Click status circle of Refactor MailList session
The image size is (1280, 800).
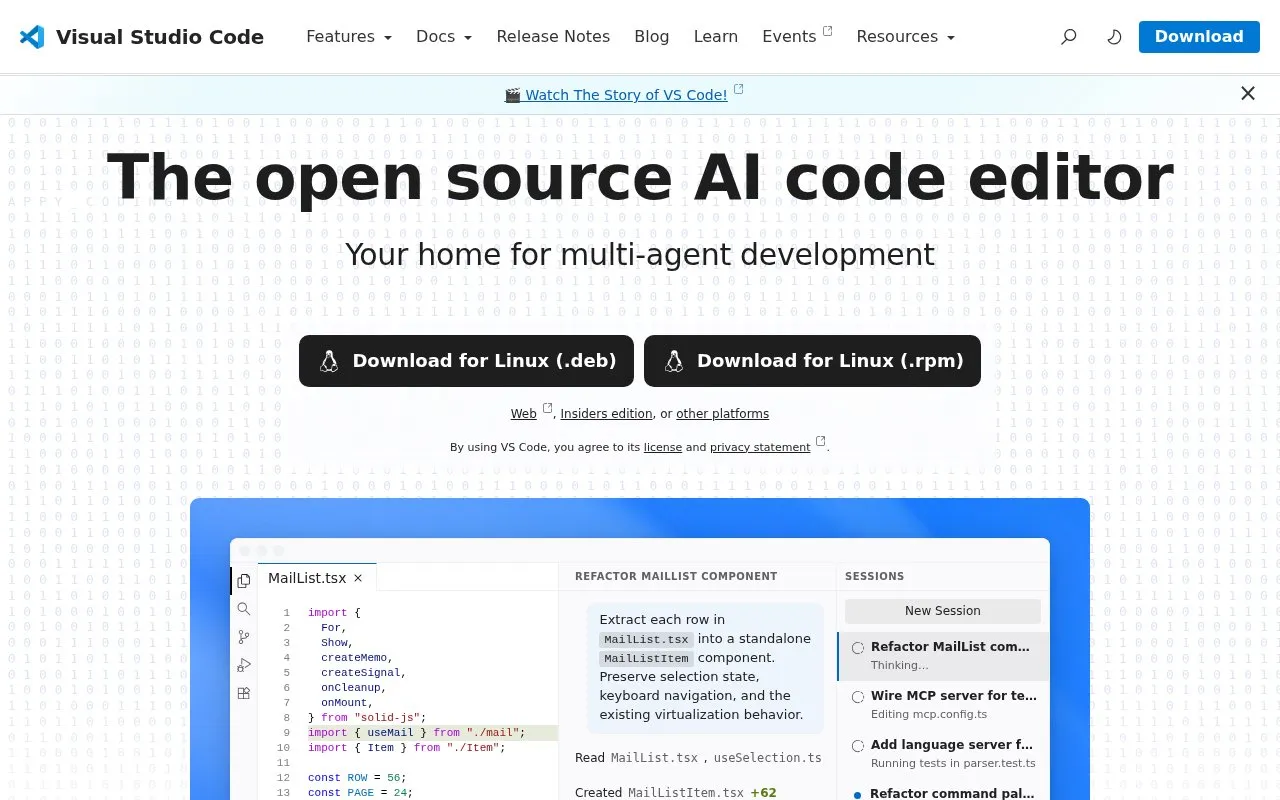click(x=858, y=648)
